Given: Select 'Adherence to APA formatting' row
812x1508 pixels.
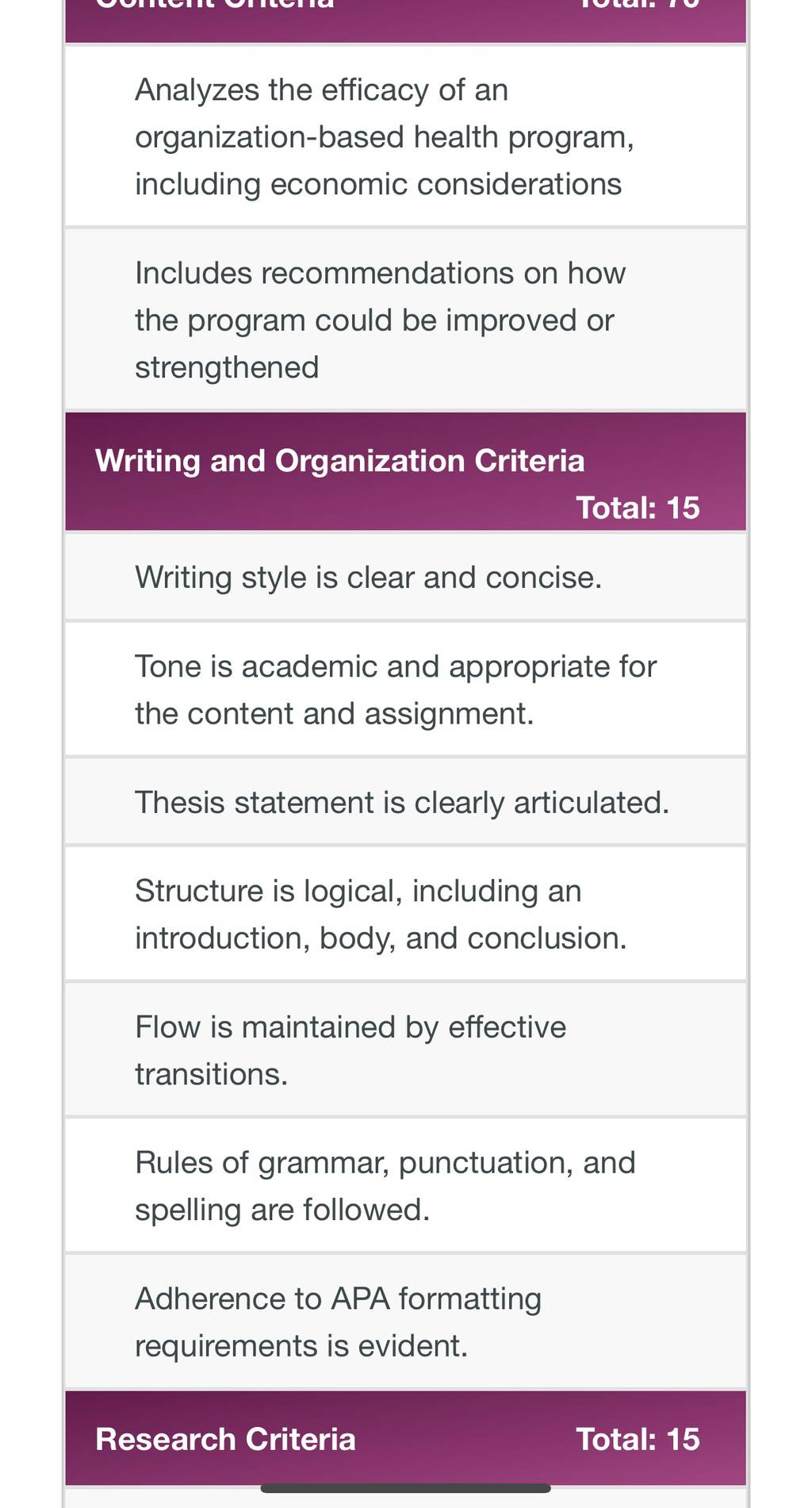Looking at the screenshot, I should (x=405, y=1322).
